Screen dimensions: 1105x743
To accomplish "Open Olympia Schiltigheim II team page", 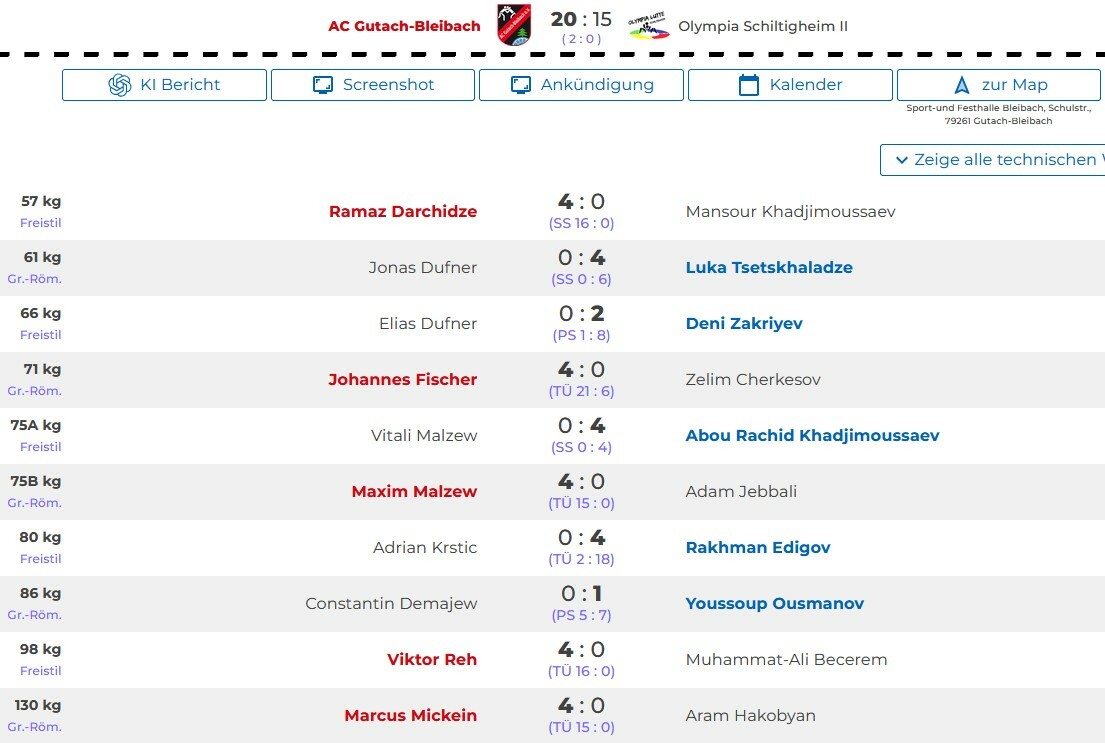I will 763,26.
